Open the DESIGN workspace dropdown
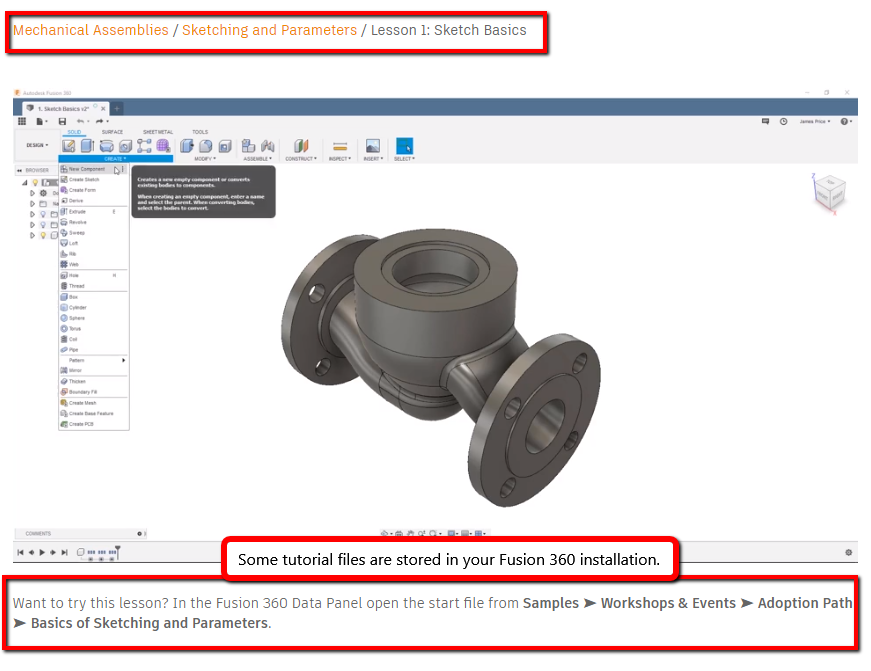 (37, 146)
